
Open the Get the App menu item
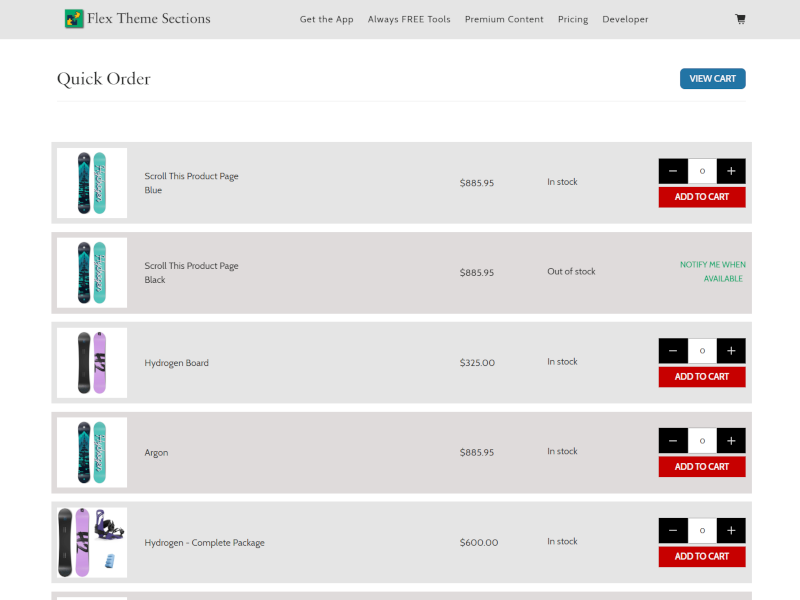click(327, 19)
